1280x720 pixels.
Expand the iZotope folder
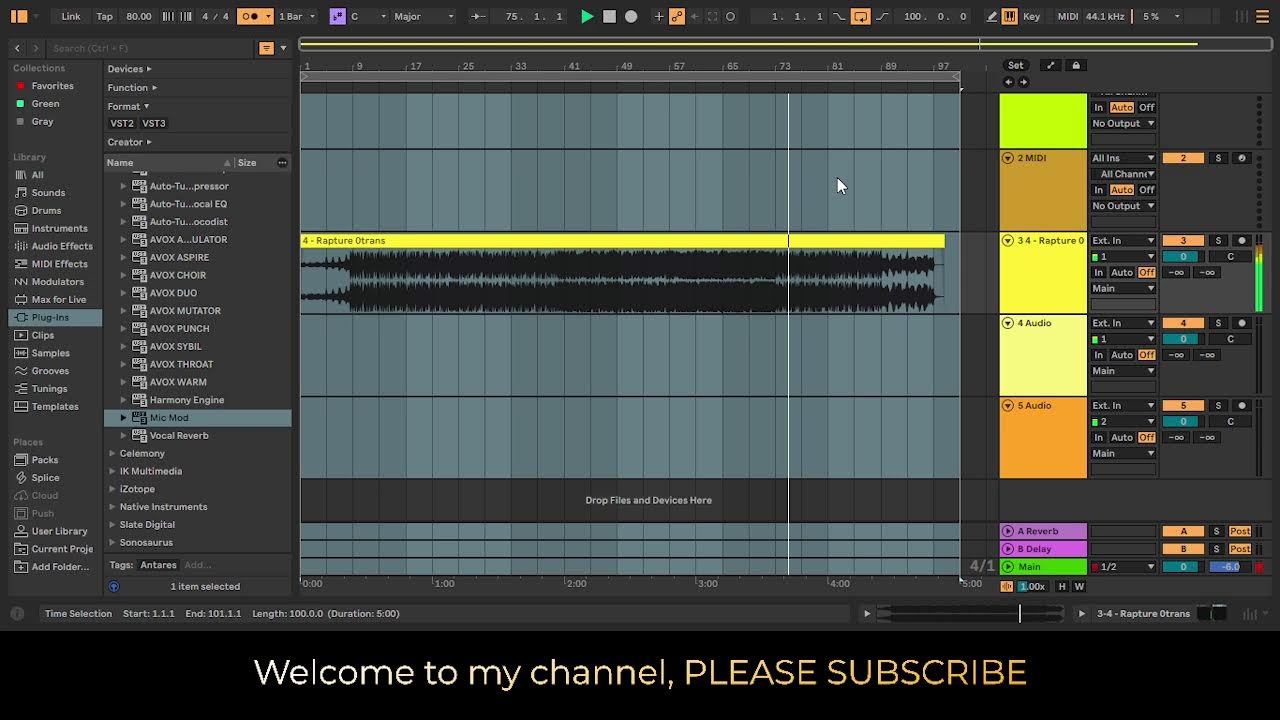point(112,489)
